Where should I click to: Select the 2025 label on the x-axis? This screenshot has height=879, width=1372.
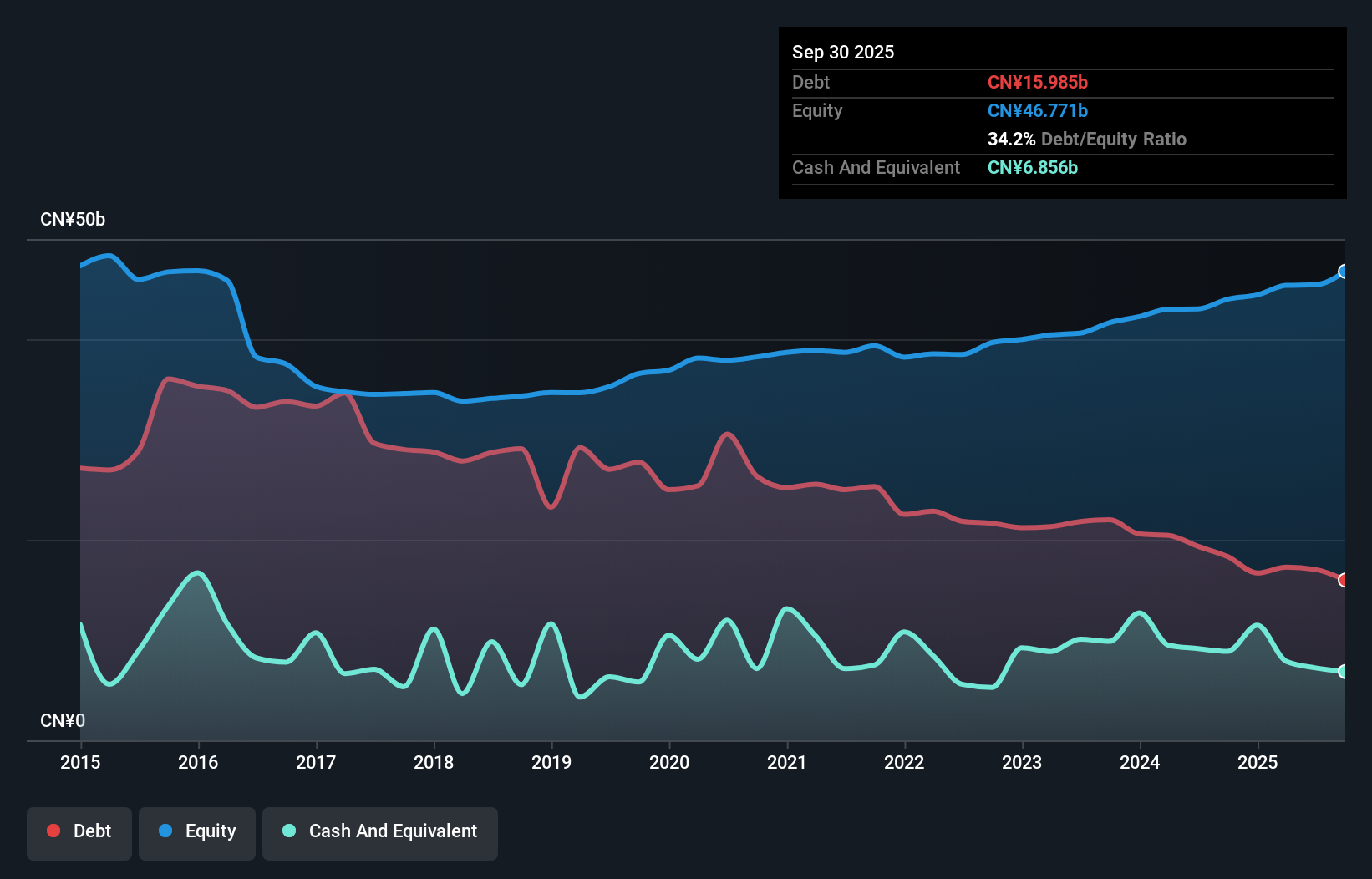click(x=1258, y=762)
